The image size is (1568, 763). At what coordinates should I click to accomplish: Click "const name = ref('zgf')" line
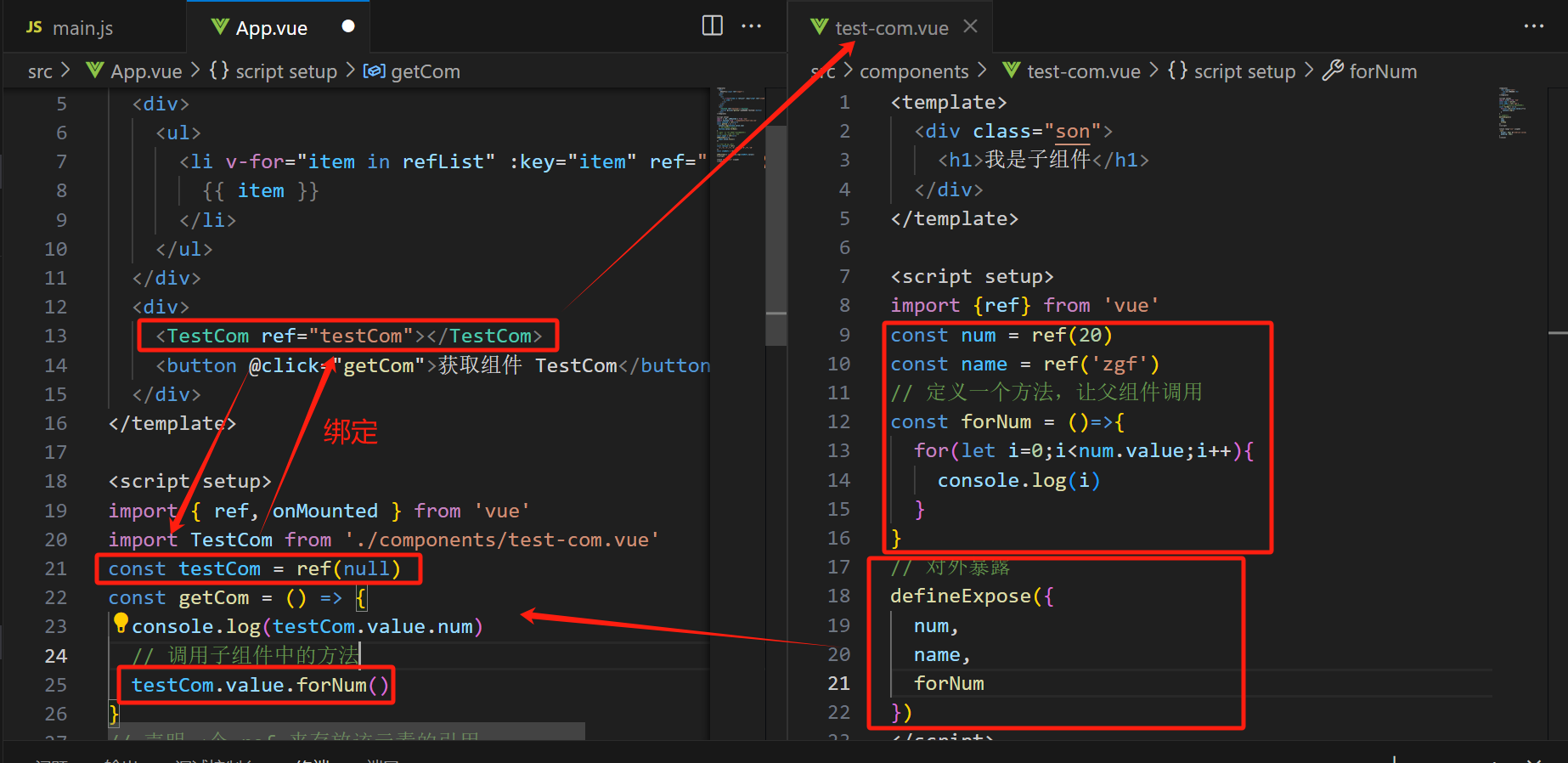point(1024,364)
